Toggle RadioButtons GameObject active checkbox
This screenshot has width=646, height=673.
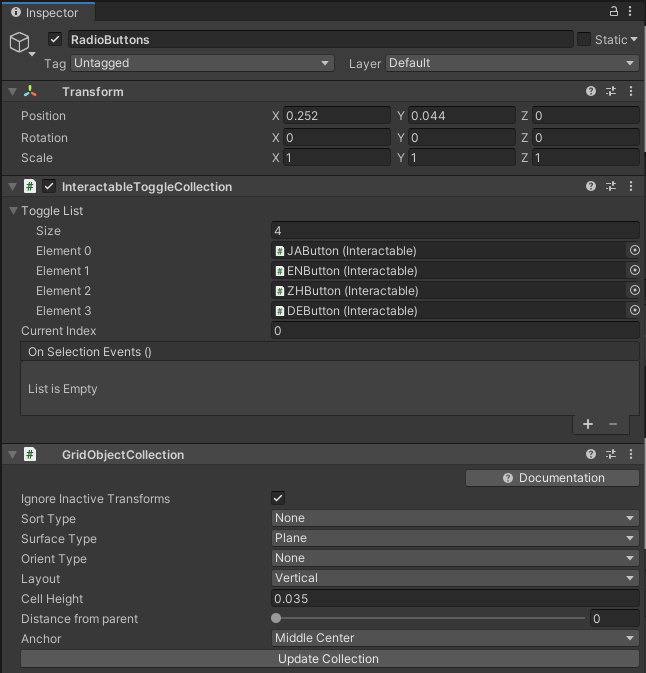click(55, 39)
